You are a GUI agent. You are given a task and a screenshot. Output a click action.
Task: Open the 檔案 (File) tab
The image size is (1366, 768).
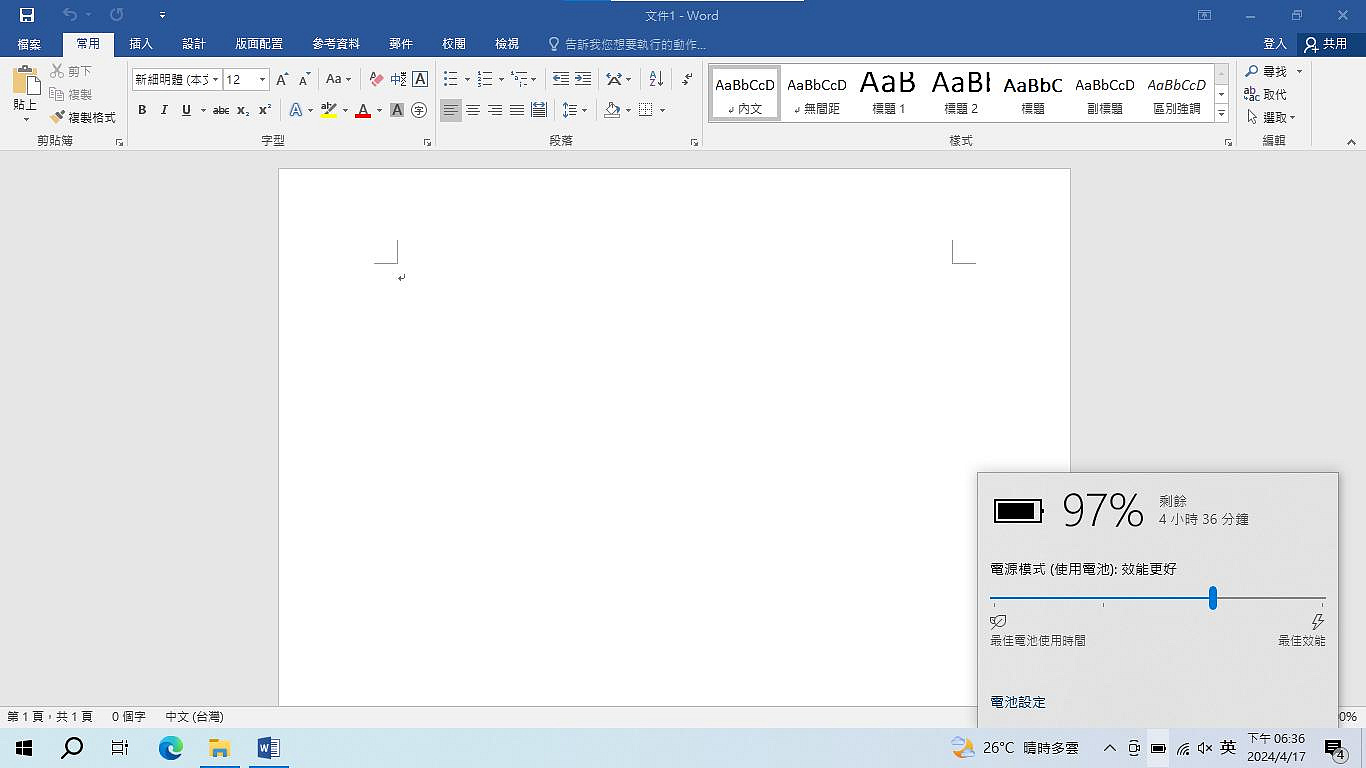tap(29, 44)
